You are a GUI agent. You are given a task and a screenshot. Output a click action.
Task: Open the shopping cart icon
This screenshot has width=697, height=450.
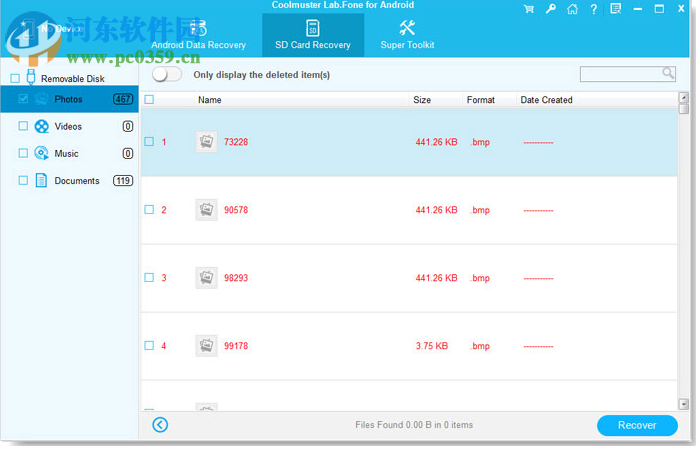[x=529, y=9]
